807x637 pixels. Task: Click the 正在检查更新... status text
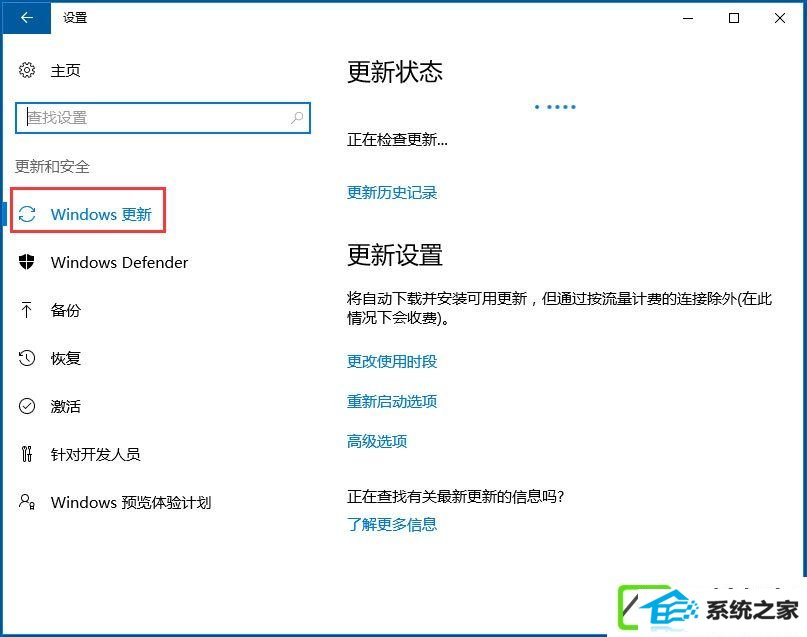tap(397, 140)
